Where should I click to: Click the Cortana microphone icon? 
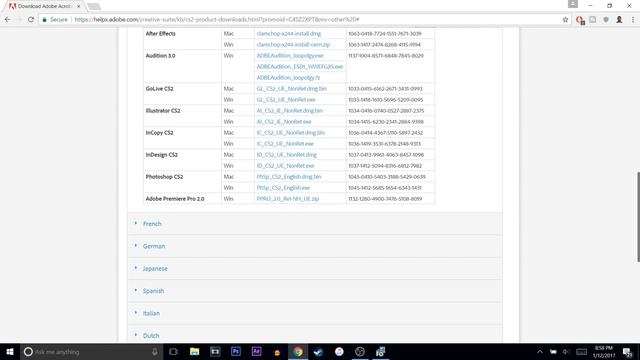[x=155, y=351]
